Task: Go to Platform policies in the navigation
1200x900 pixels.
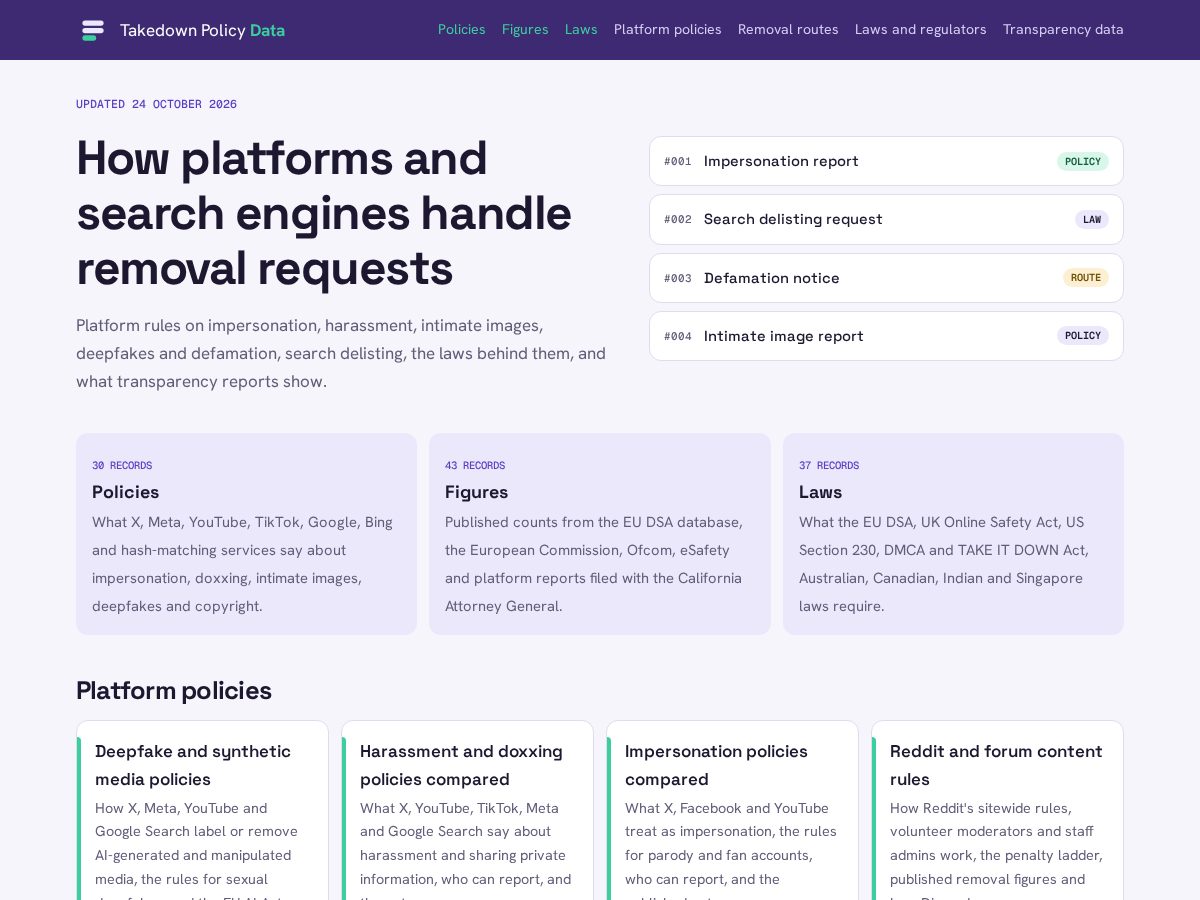Action: (668, 30)
